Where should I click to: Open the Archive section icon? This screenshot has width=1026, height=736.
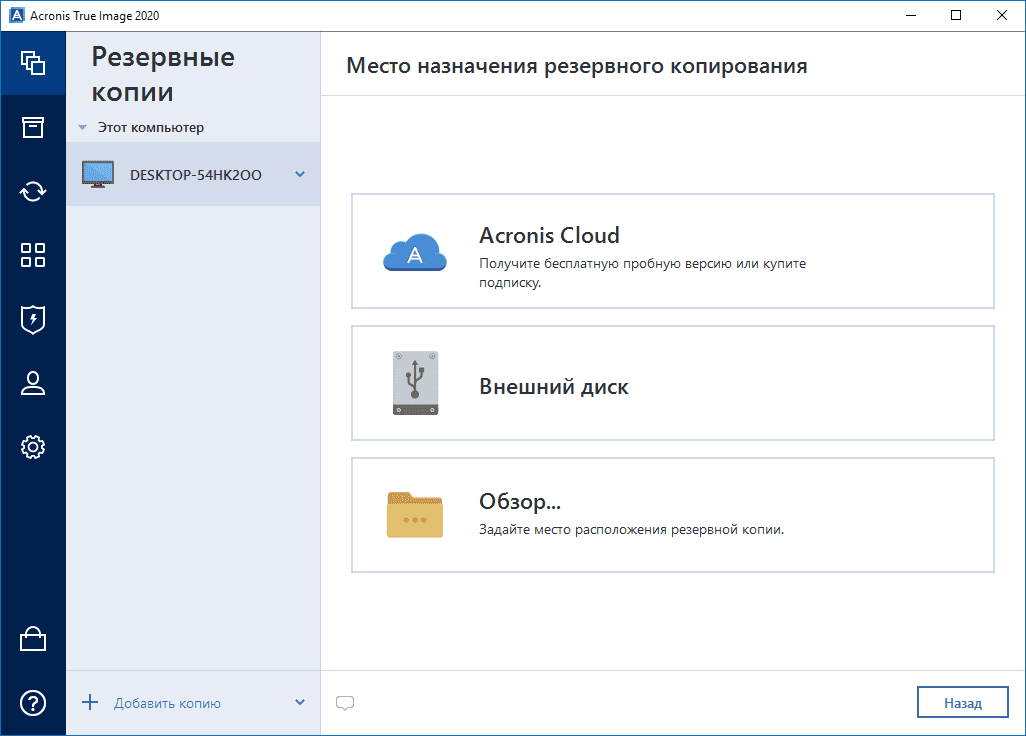(x=33, y=127)
